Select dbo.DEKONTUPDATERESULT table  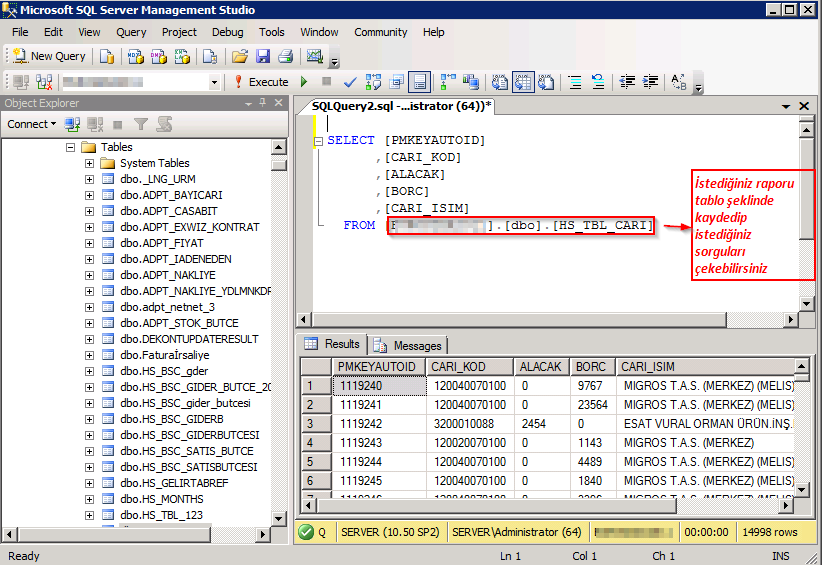189,339
